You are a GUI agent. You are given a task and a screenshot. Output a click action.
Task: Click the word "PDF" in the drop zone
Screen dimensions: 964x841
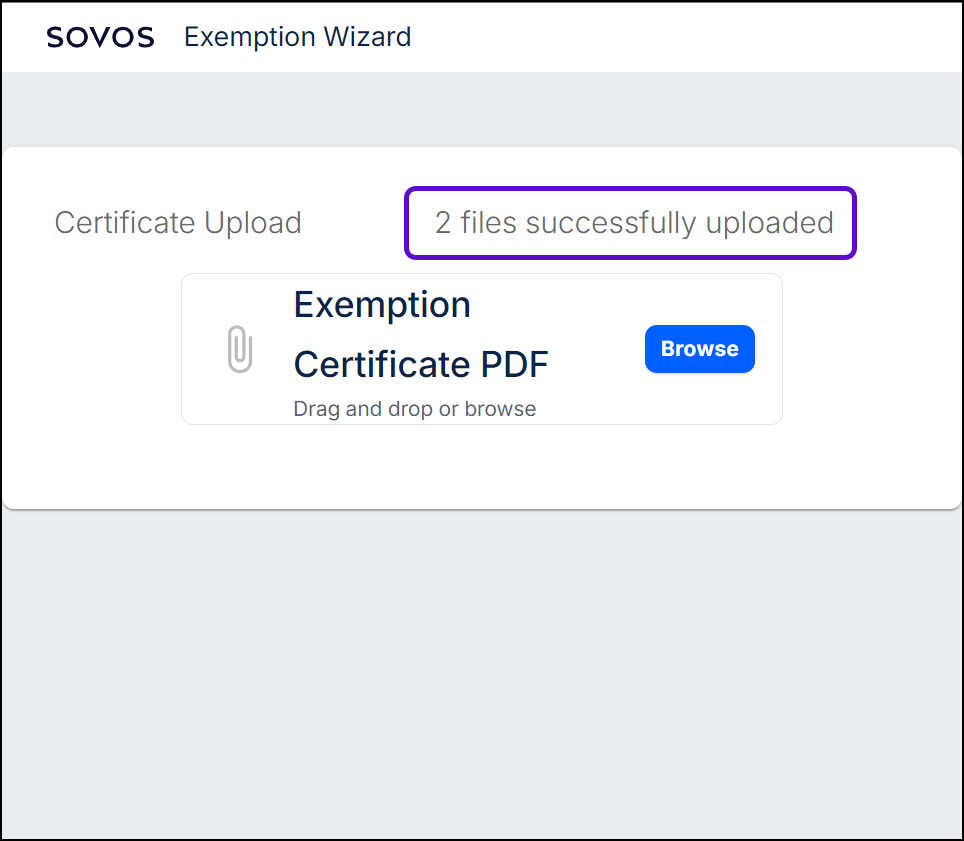click(x=515, y=364)
